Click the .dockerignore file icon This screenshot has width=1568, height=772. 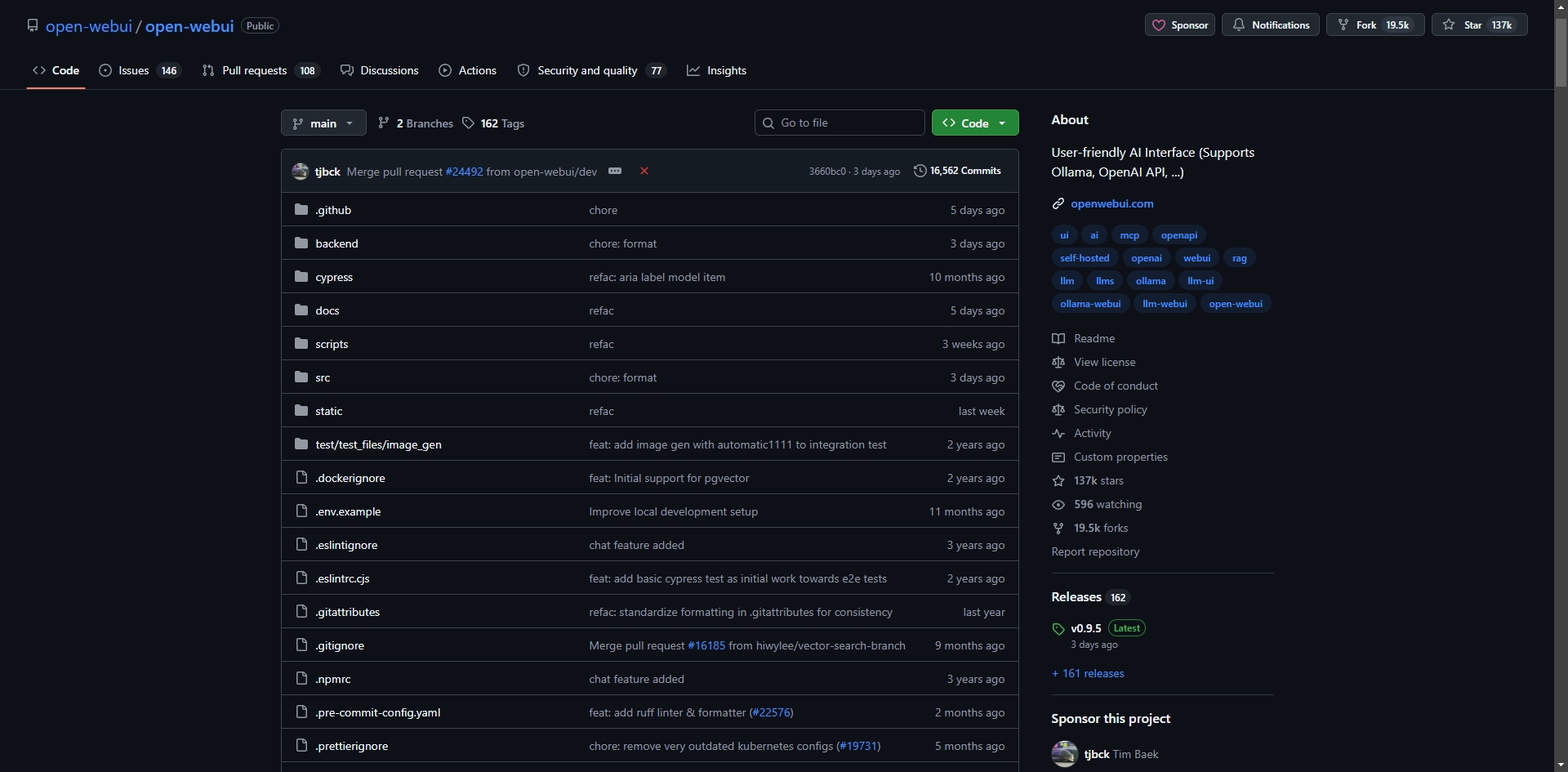pos(301,478)
